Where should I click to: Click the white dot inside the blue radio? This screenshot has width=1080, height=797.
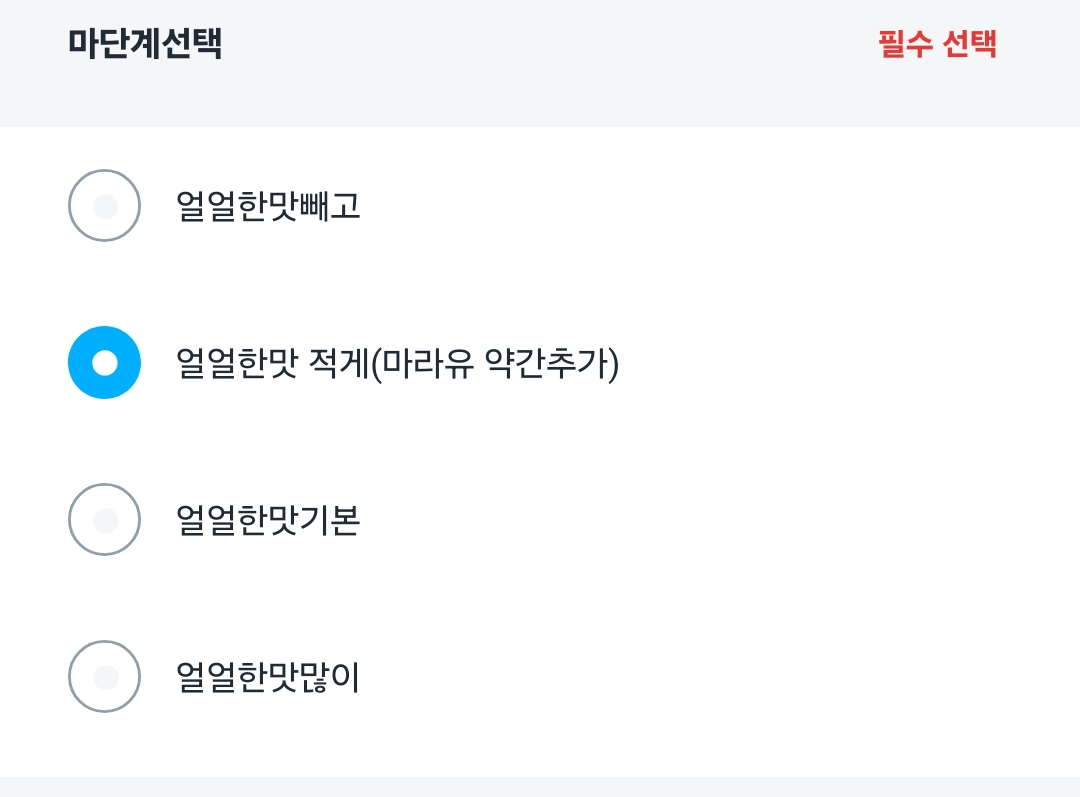pyautogui.click(x=104, y=362)
